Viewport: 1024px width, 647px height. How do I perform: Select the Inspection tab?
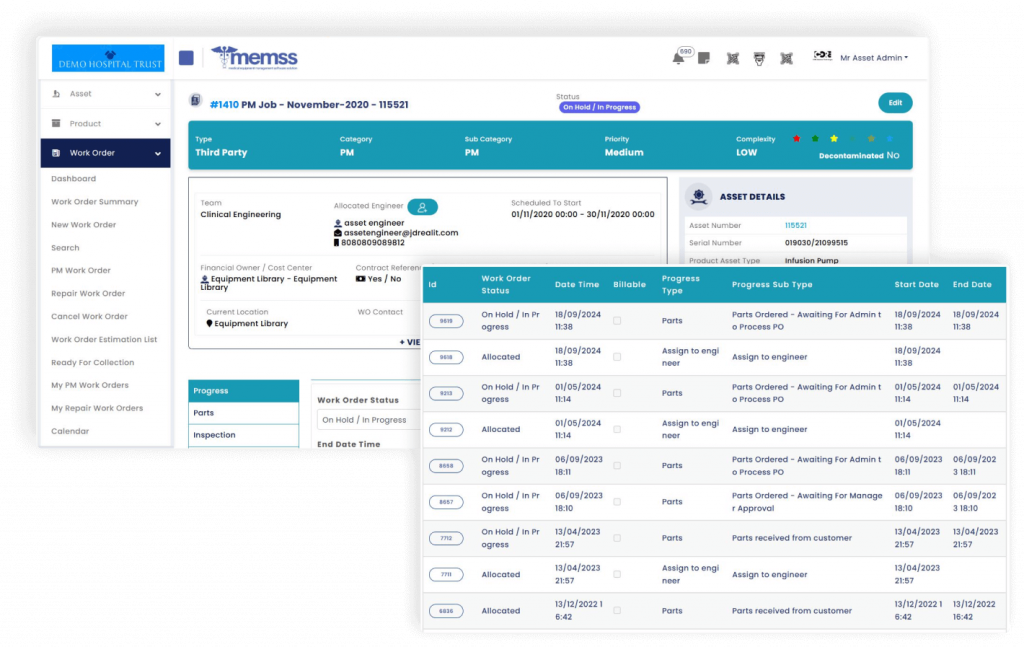244,435
